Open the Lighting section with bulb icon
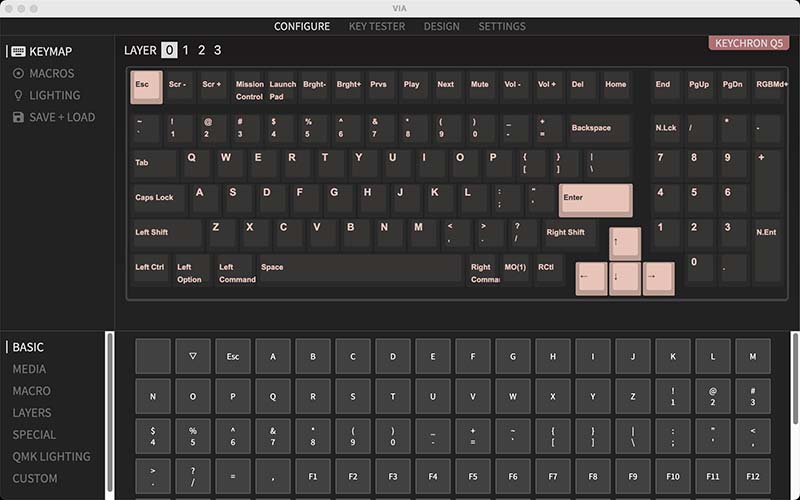This screenshot has height=500, width=800. 46,95
